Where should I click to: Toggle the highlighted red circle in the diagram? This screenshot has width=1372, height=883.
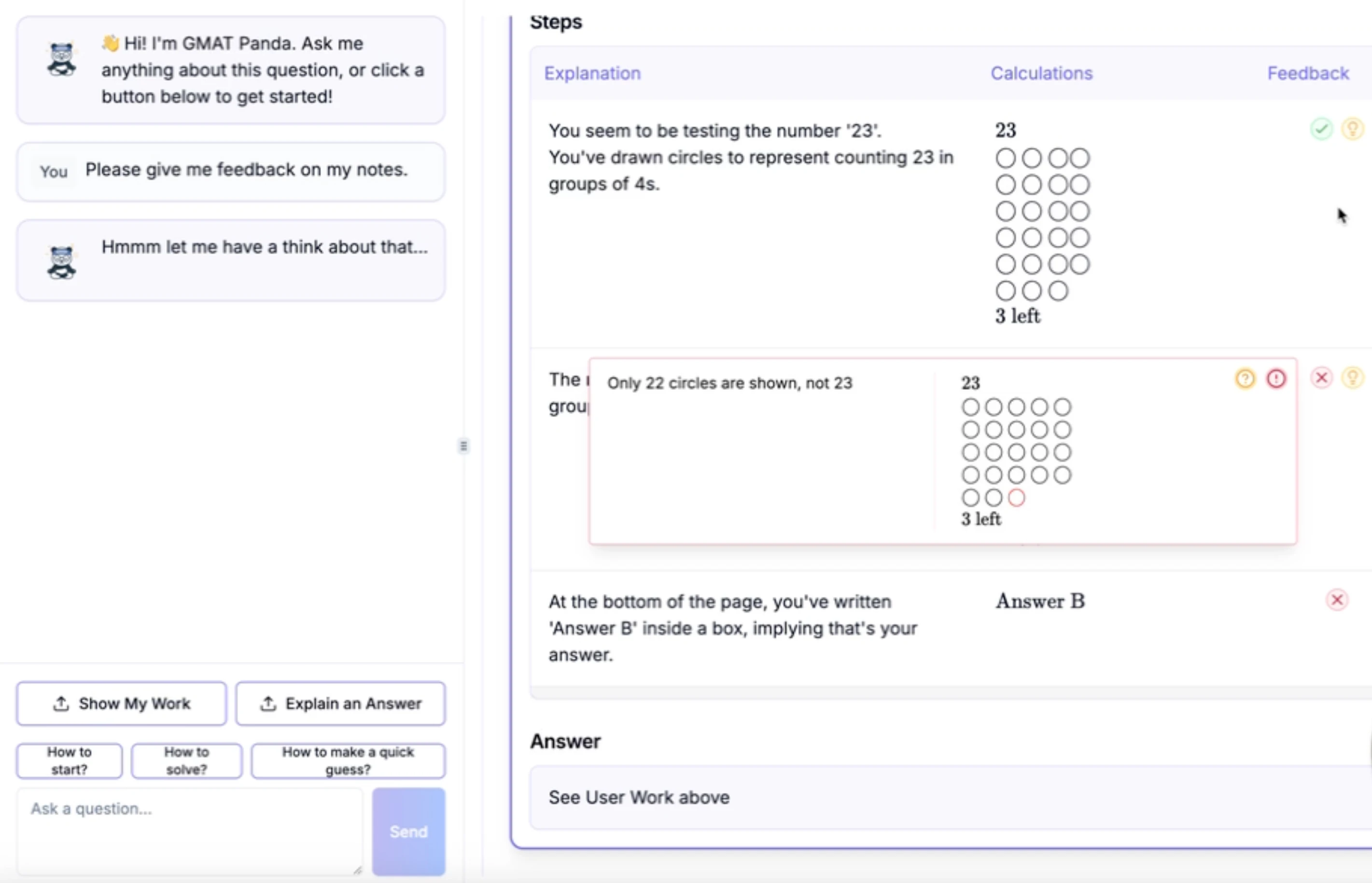(x=1016, y=497)
